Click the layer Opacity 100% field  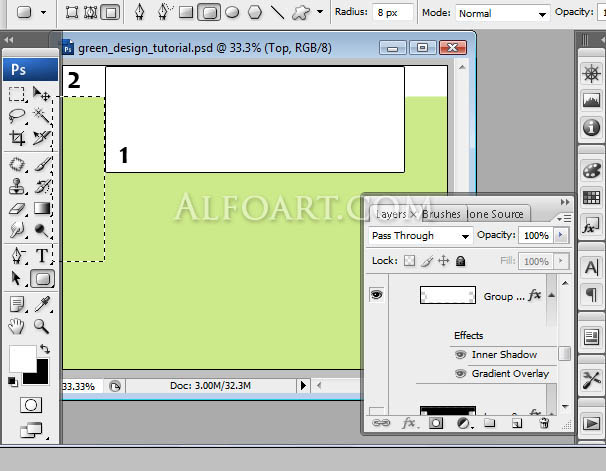pyautogui.click(x=536, y=235)
